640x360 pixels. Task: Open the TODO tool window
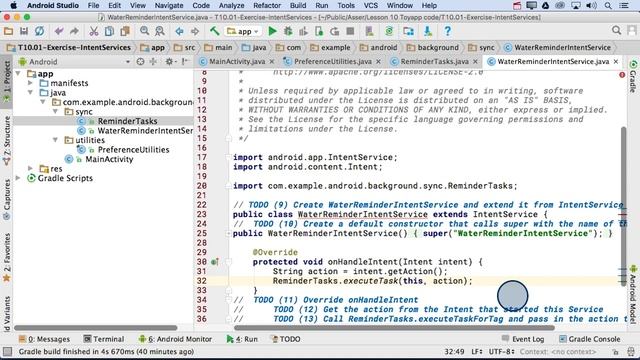coord(286,339)
